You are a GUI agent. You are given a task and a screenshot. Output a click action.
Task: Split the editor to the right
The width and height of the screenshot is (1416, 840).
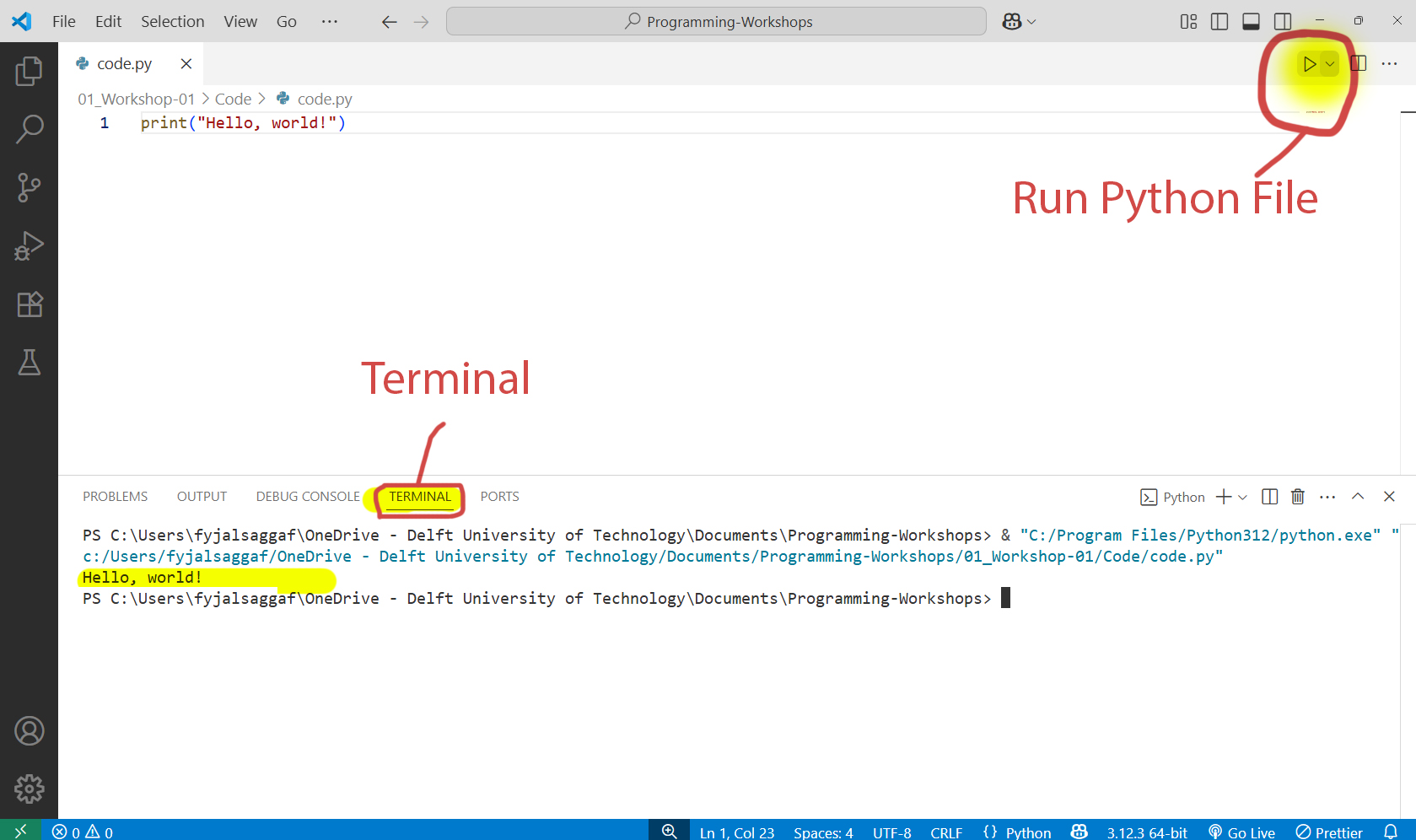coord(1359,64)
